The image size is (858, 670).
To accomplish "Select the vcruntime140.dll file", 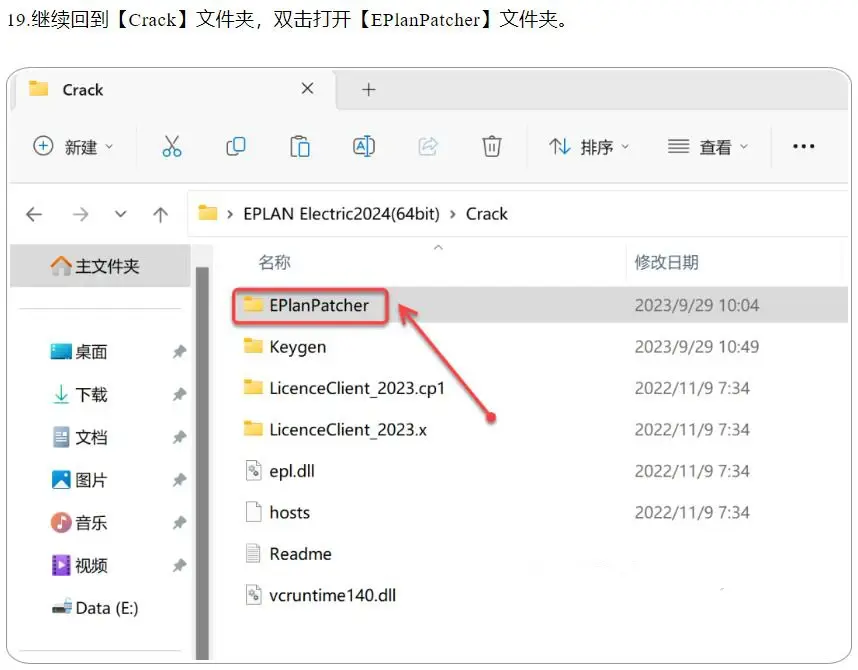I will (x=321, y=595).
